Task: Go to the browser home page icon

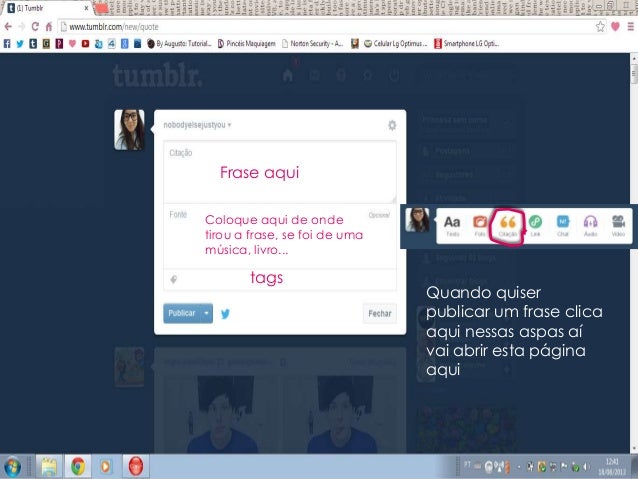Action: point(49,27)
